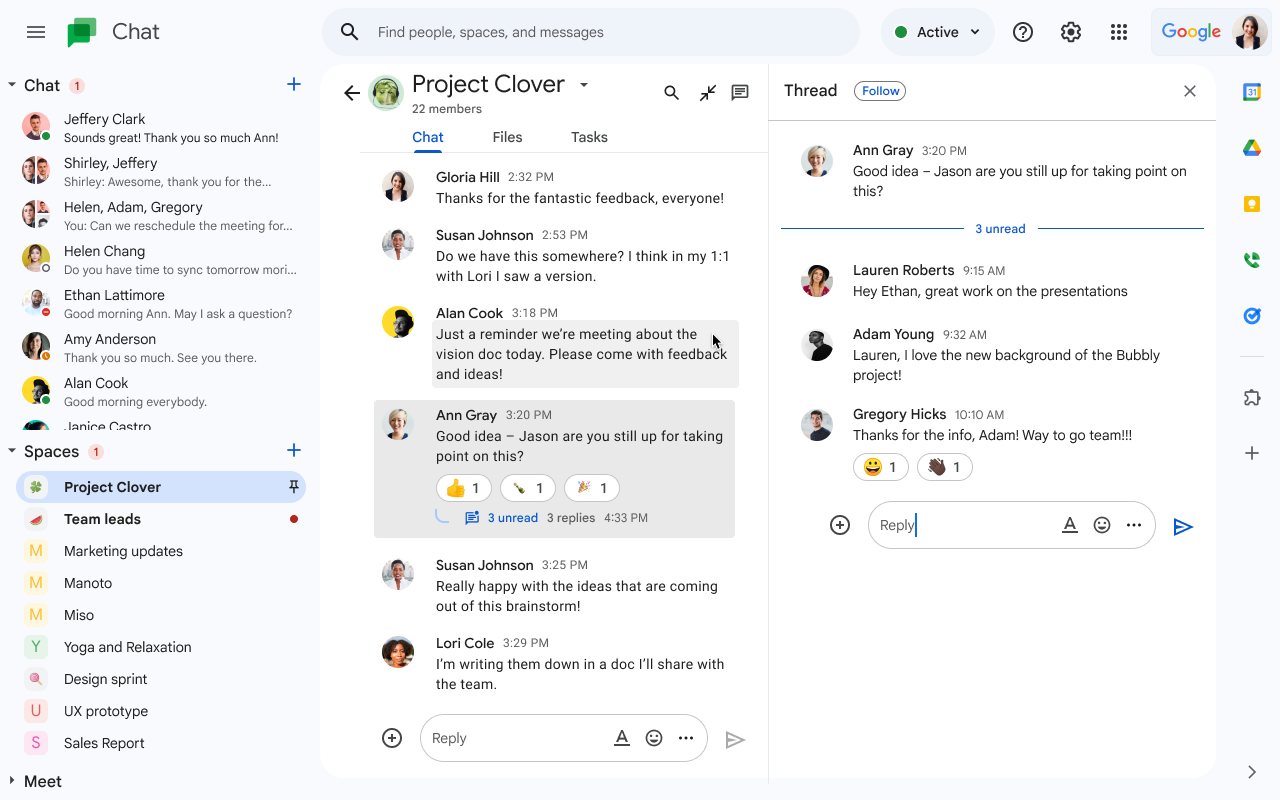Add attachment plus in thread reply box
Image resolution: width=1280 pixels, height=800 pixels.
840,525
